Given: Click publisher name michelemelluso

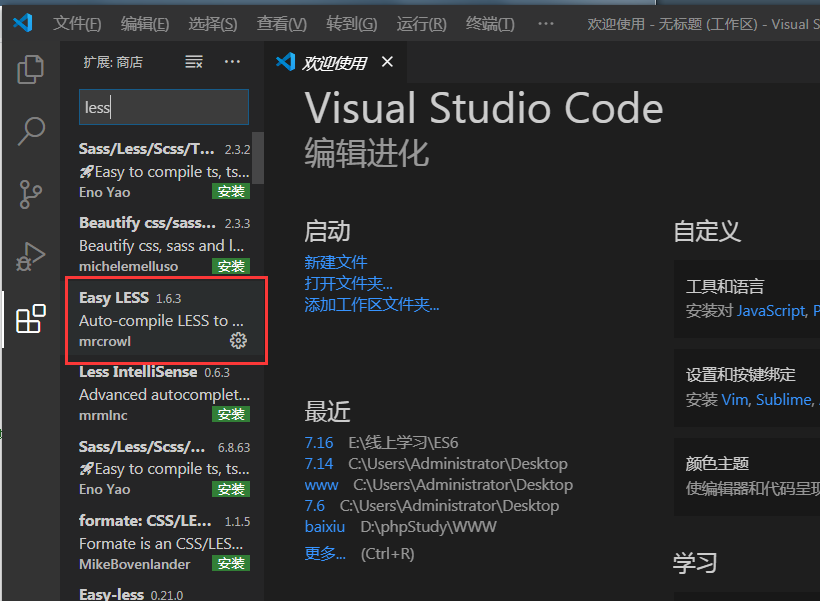Looking at the screenshot, I should tap(129, 267).
